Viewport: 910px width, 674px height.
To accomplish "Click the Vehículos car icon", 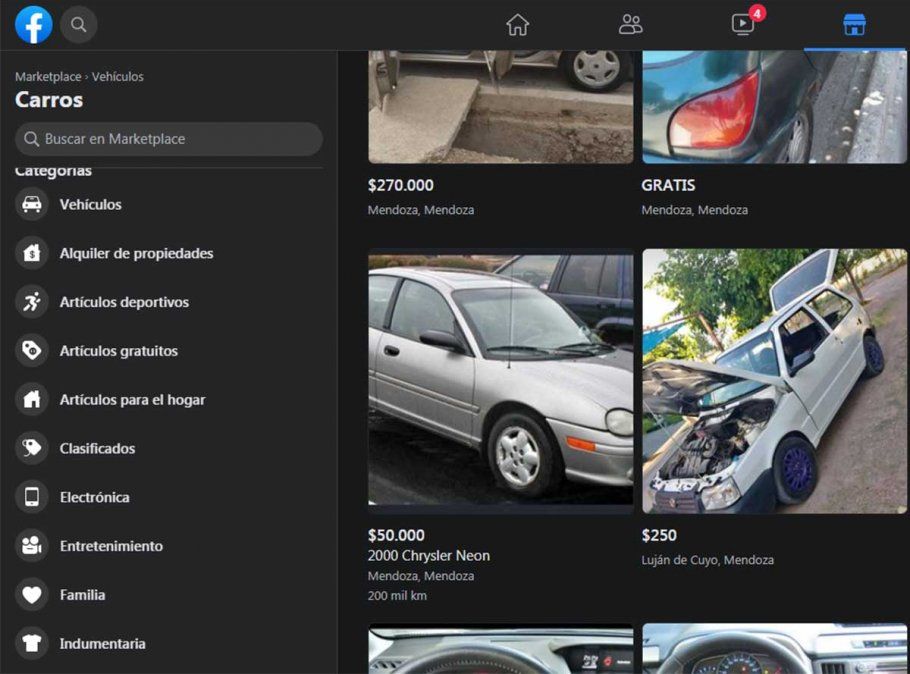I will click(32, 204).
